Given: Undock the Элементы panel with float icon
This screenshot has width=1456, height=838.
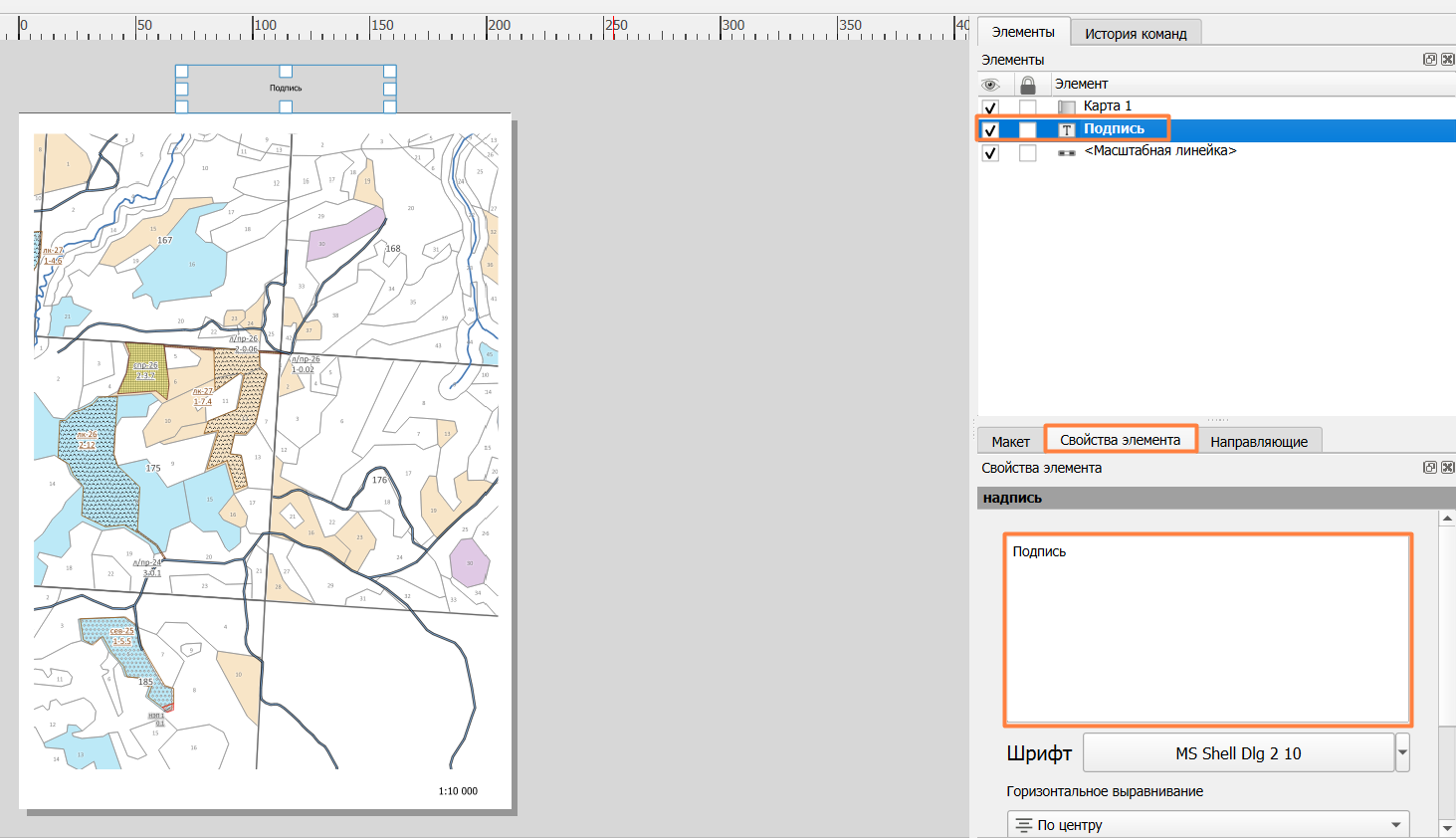Looking at the screenshot, I should click(x=1430, y=60).
